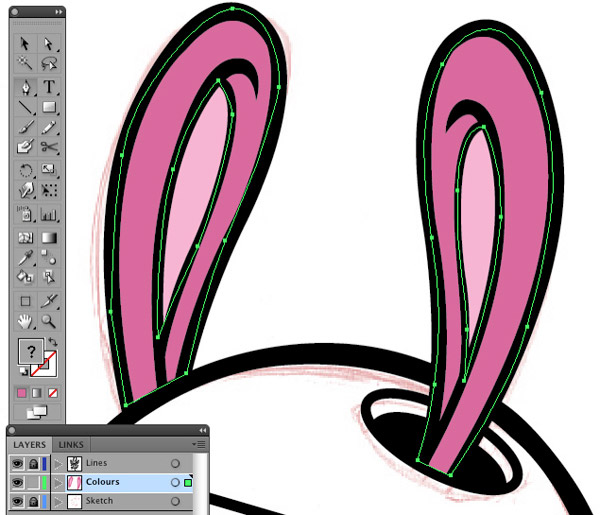Apply the None fill mode button

point(52,393)
